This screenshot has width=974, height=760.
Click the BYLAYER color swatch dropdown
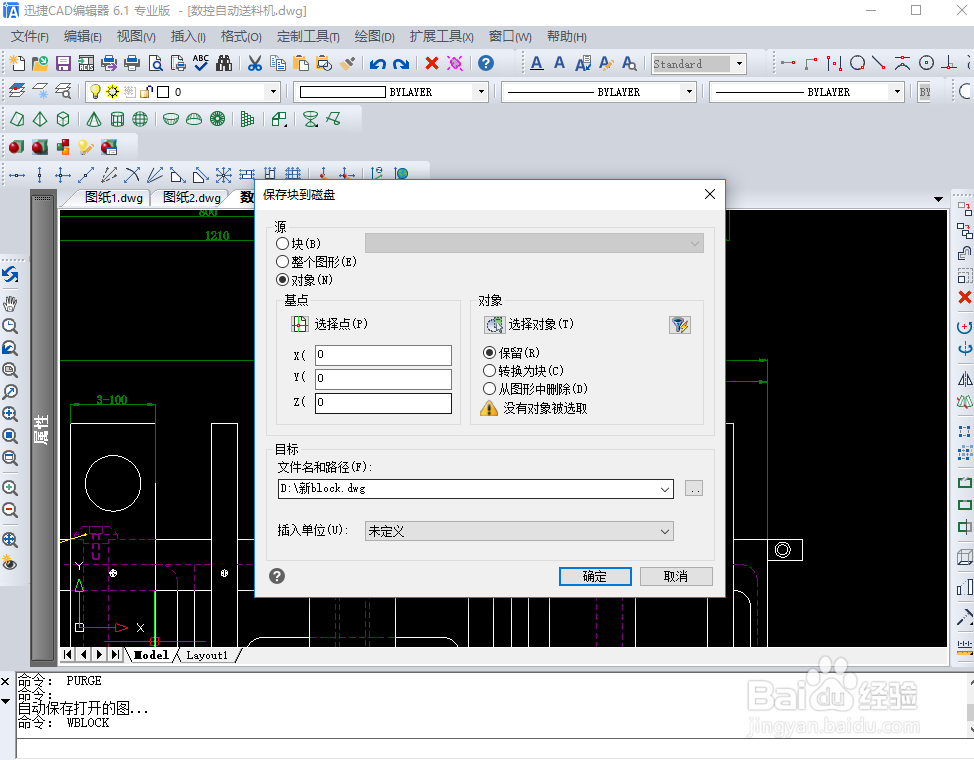[x=391, y=92]
